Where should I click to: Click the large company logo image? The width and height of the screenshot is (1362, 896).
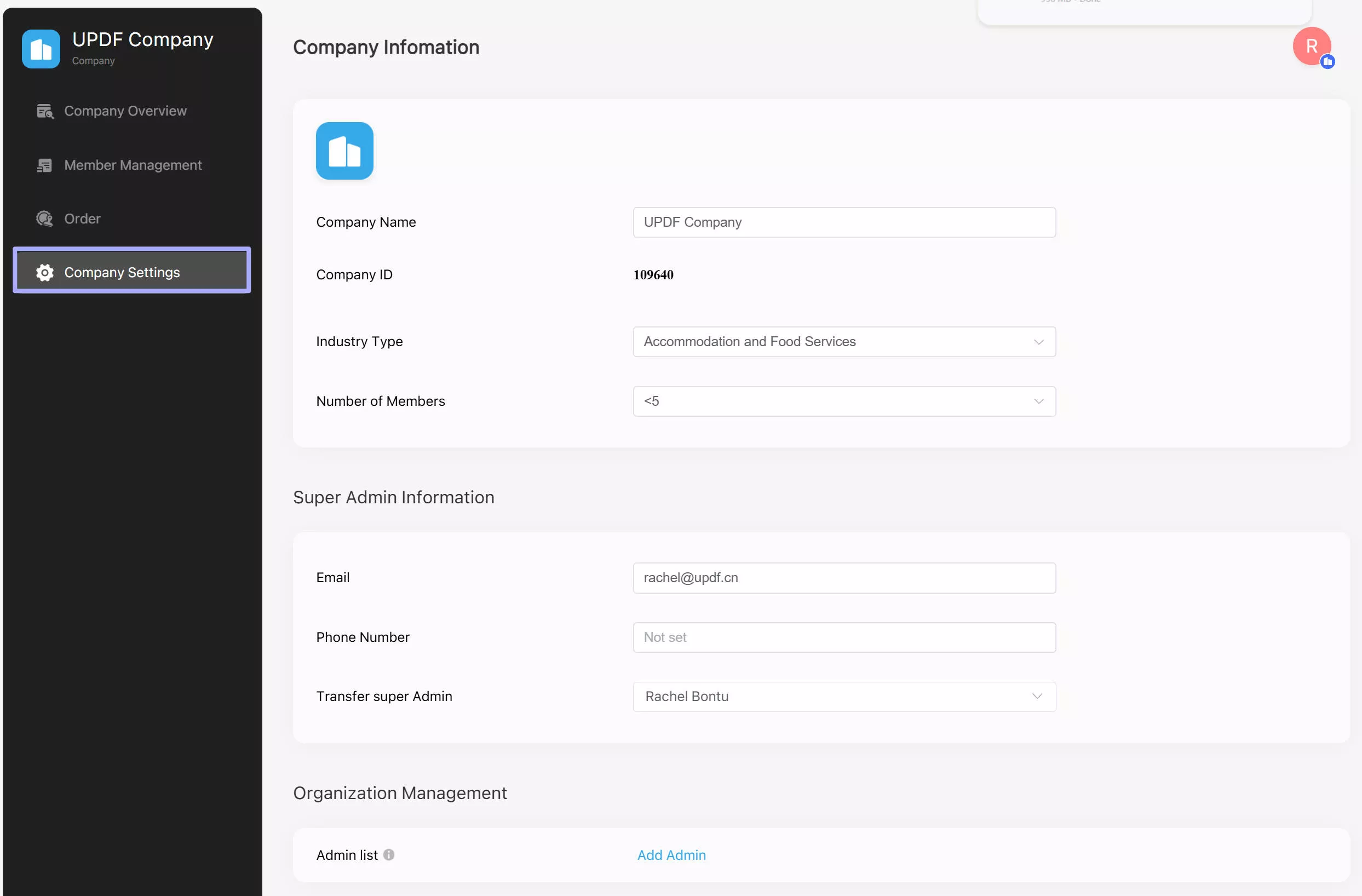coord(344,151)
